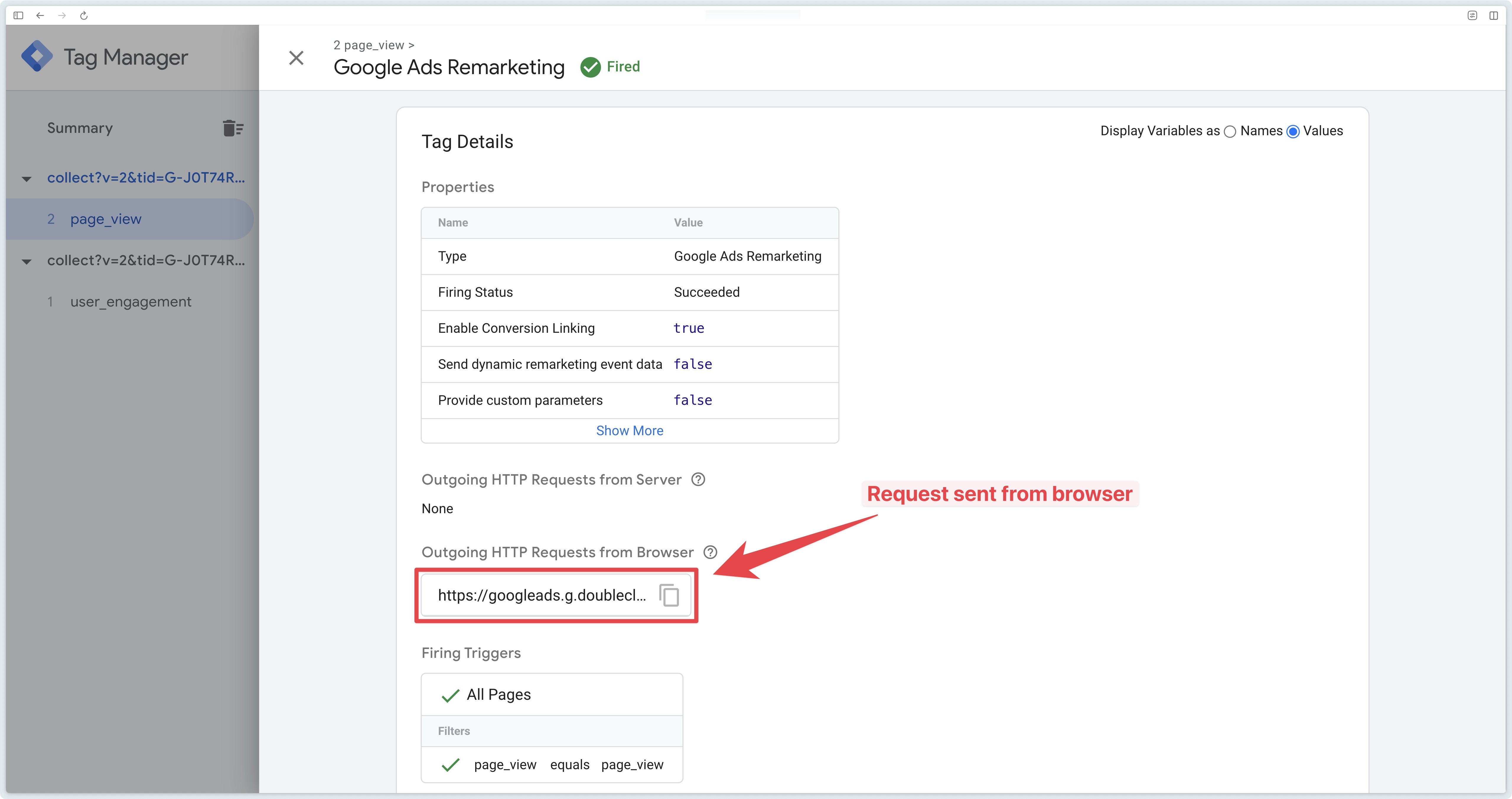Click the browser forward arrow
This screenshot has height=799, width=1512.
[62, 15]
